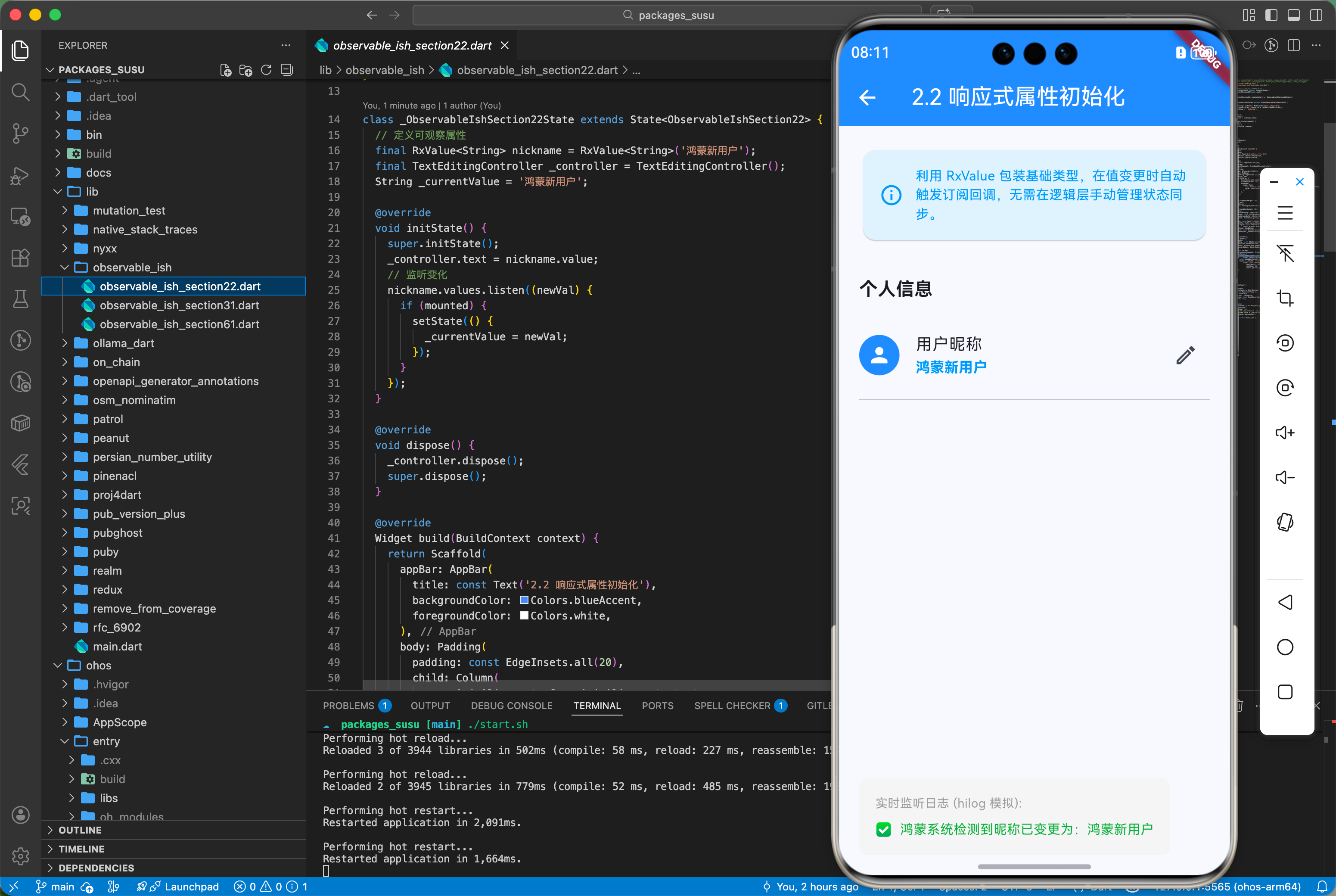Toggle the bottom panel layout button
1336x896 pixels.
(x=1294, y=15)
